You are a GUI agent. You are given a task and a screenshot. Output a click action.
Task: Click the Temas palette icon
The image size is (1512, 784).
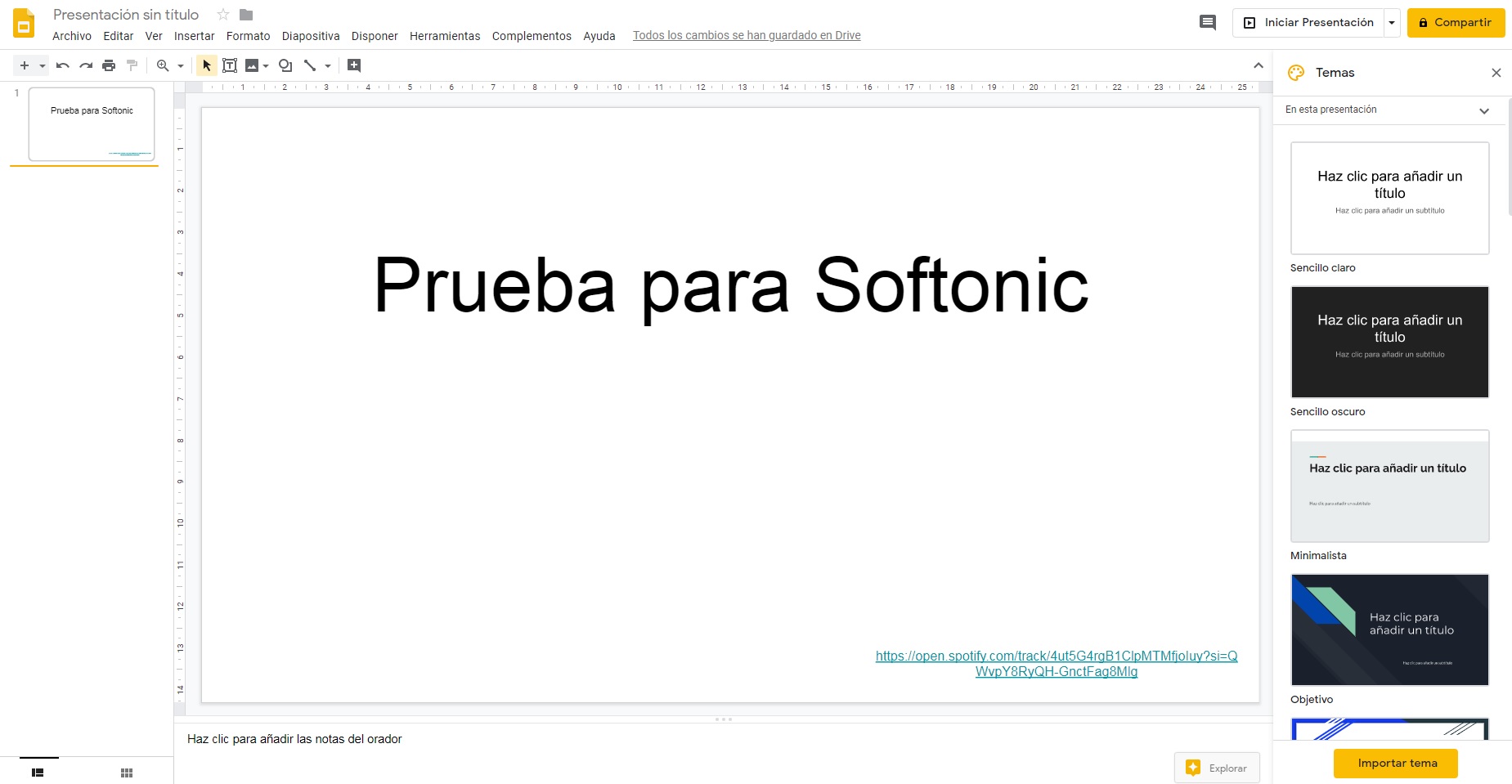[x=1296, y=73]
